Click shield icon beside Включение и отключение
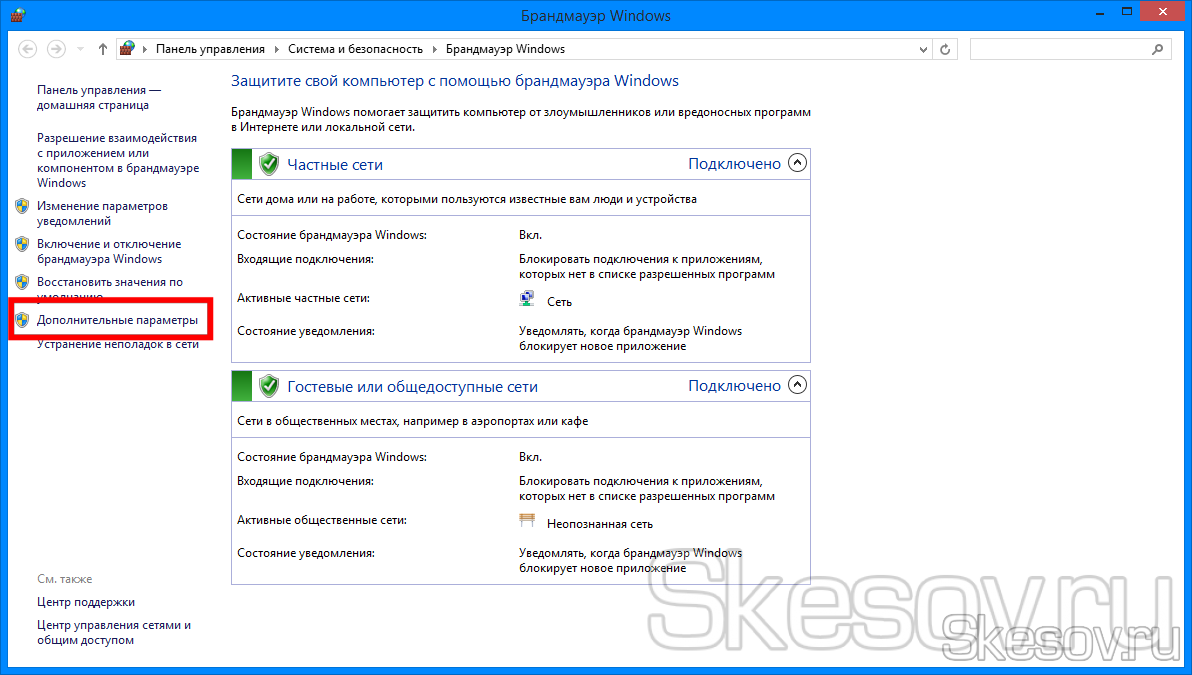1192x675 pixels. click(x=22, y=244)
